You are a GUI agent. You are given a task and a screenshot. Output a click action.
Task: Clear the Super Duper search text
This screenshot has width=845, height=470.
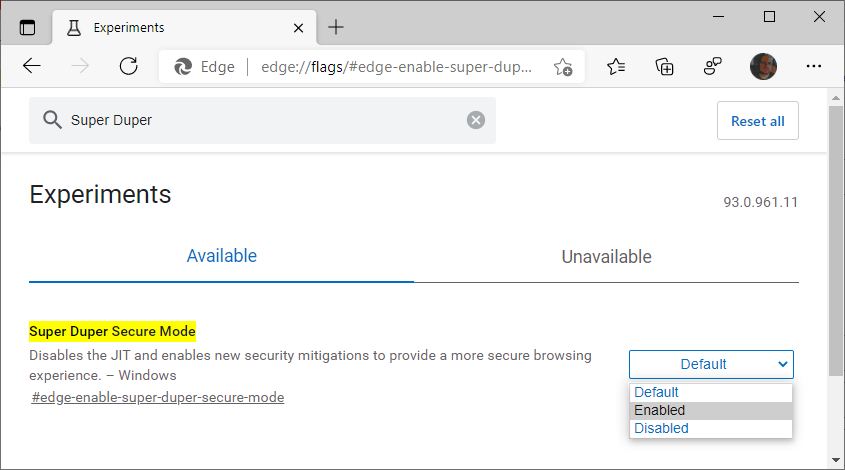pos(476,120)
